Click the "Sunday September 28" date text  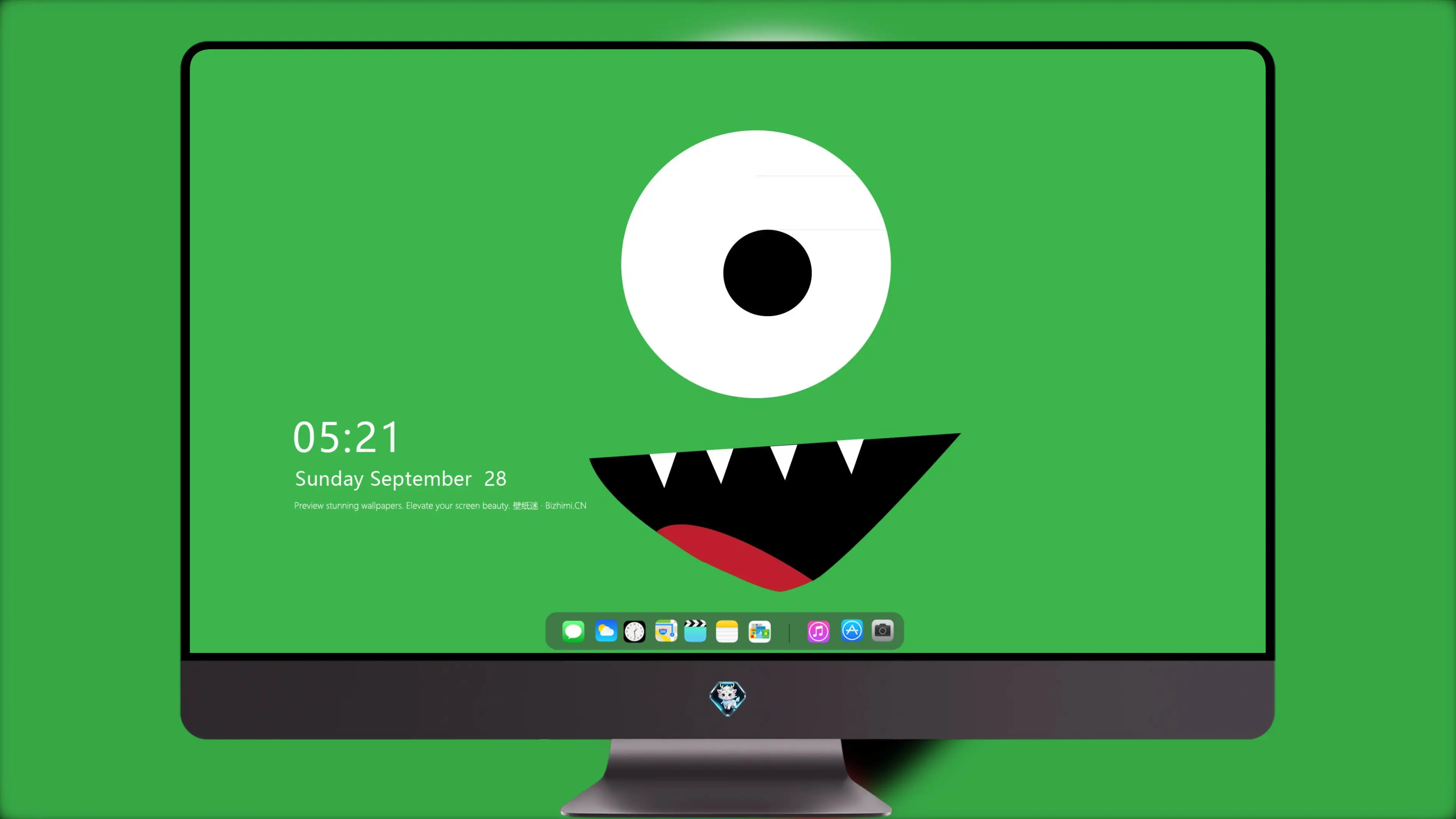[x=400, y=479]
